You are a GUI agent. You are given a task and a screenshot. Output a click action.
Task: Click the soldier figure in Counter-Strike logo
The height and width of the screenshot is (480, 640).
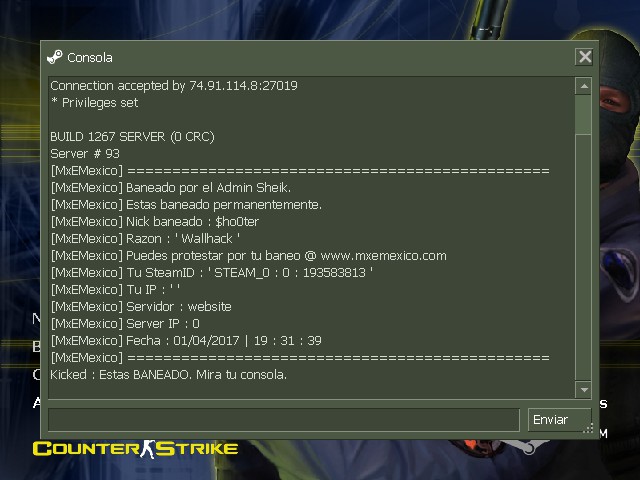pyautogui.click(x=149, y=449)
